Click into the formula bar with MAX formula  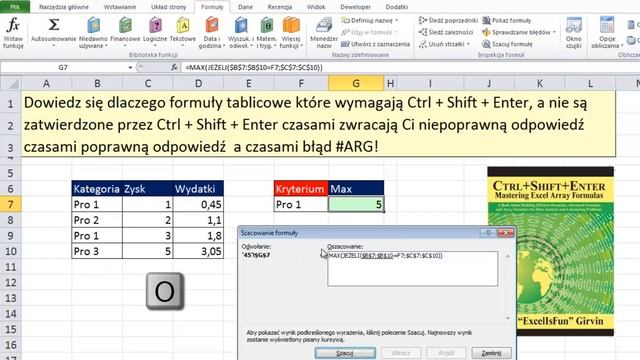[410, 67]
